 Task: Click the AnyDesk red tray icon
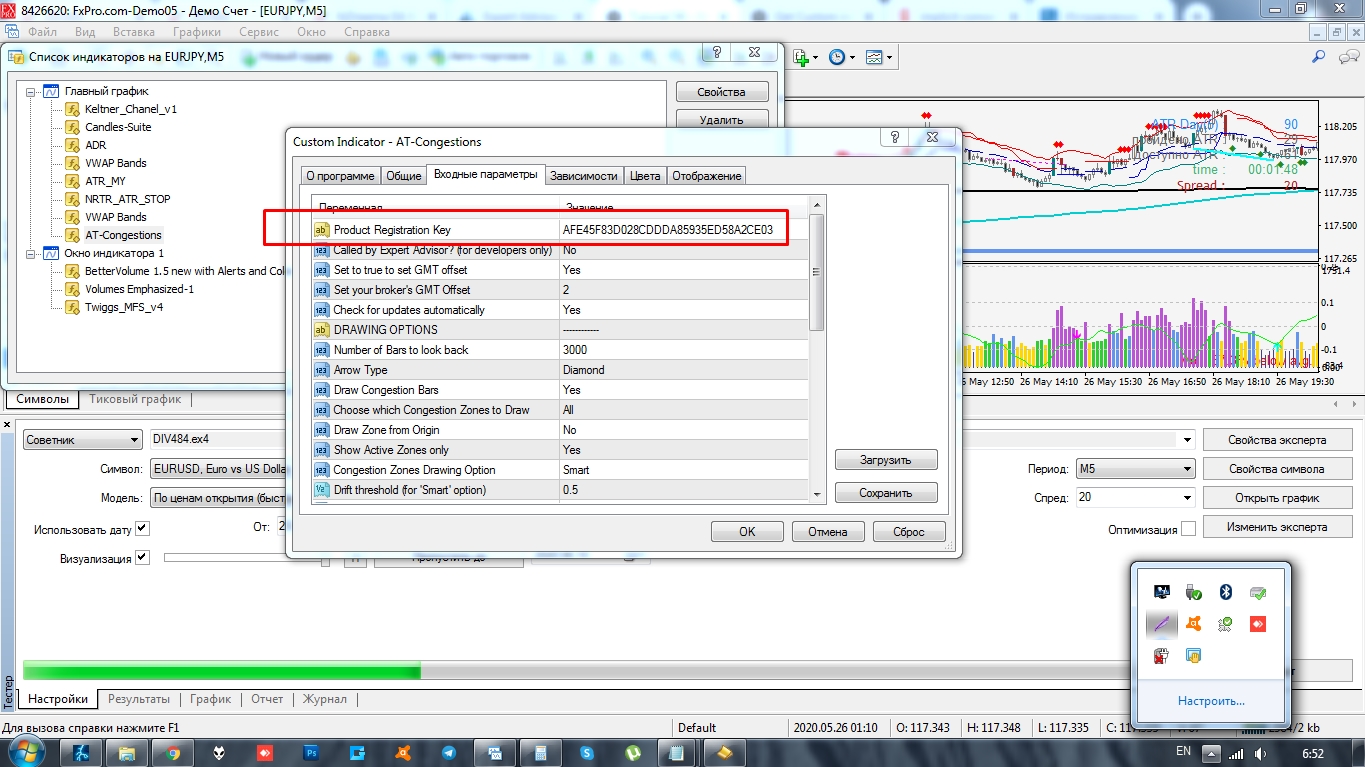point(1258,624)
